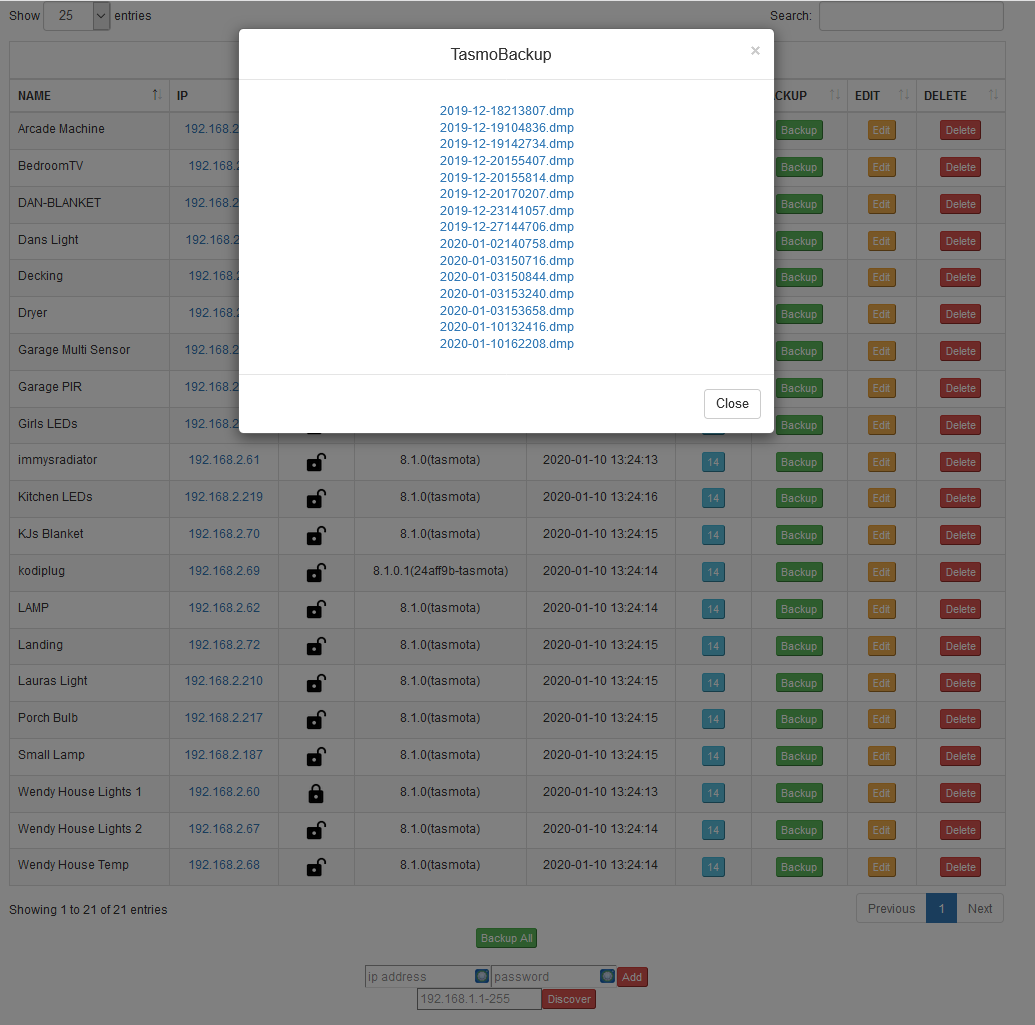
Task: Click the Backup All button
Action: click(x=506, y=938)
